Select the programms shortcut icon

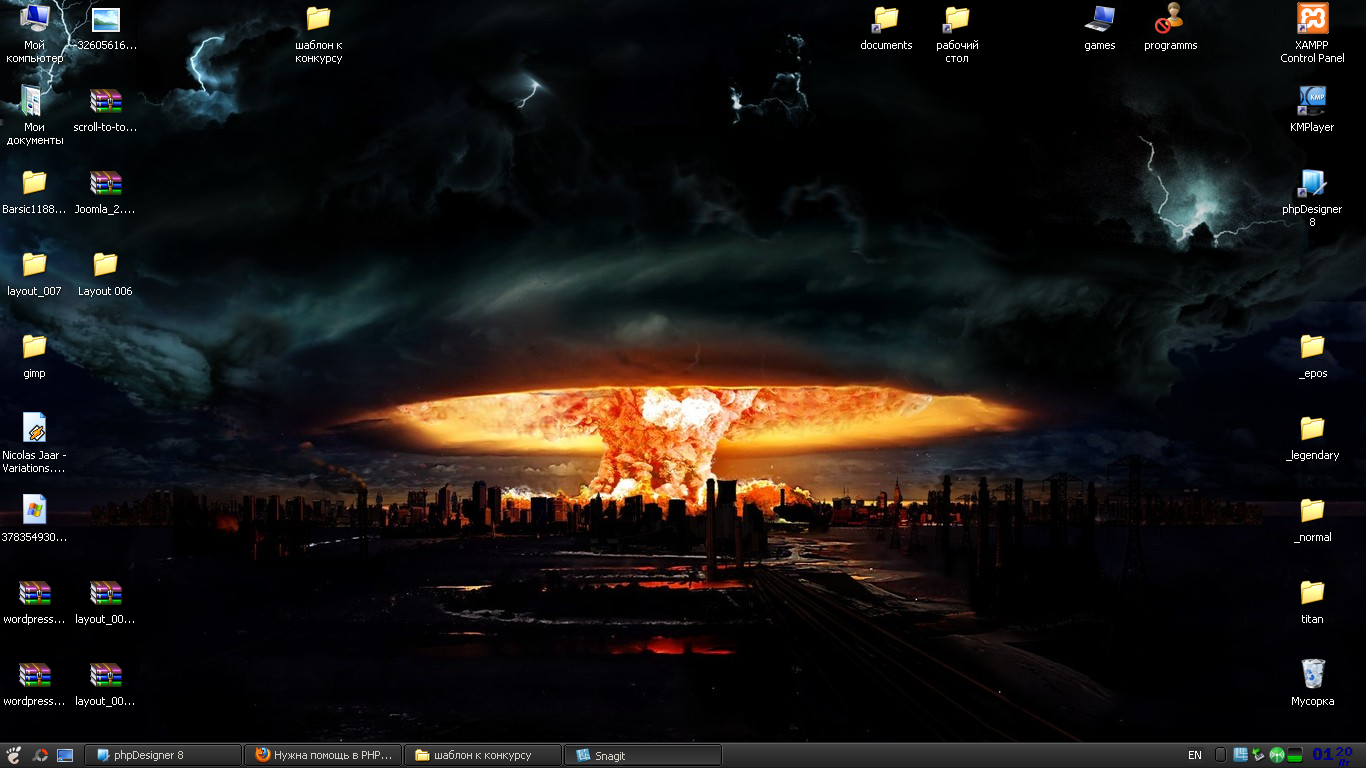point(1170,20)
